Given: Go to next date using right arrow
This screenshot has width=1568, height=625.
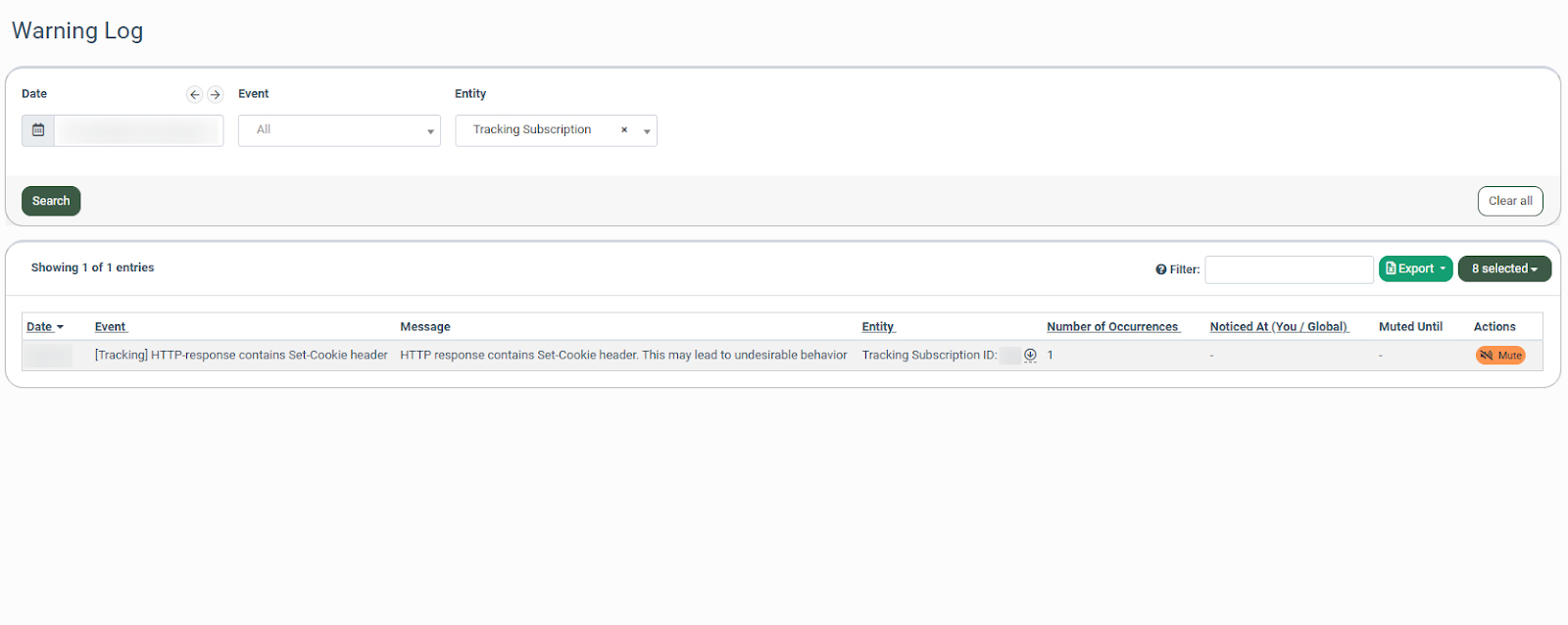Looking at the screenshot, I should coord(216,95).
